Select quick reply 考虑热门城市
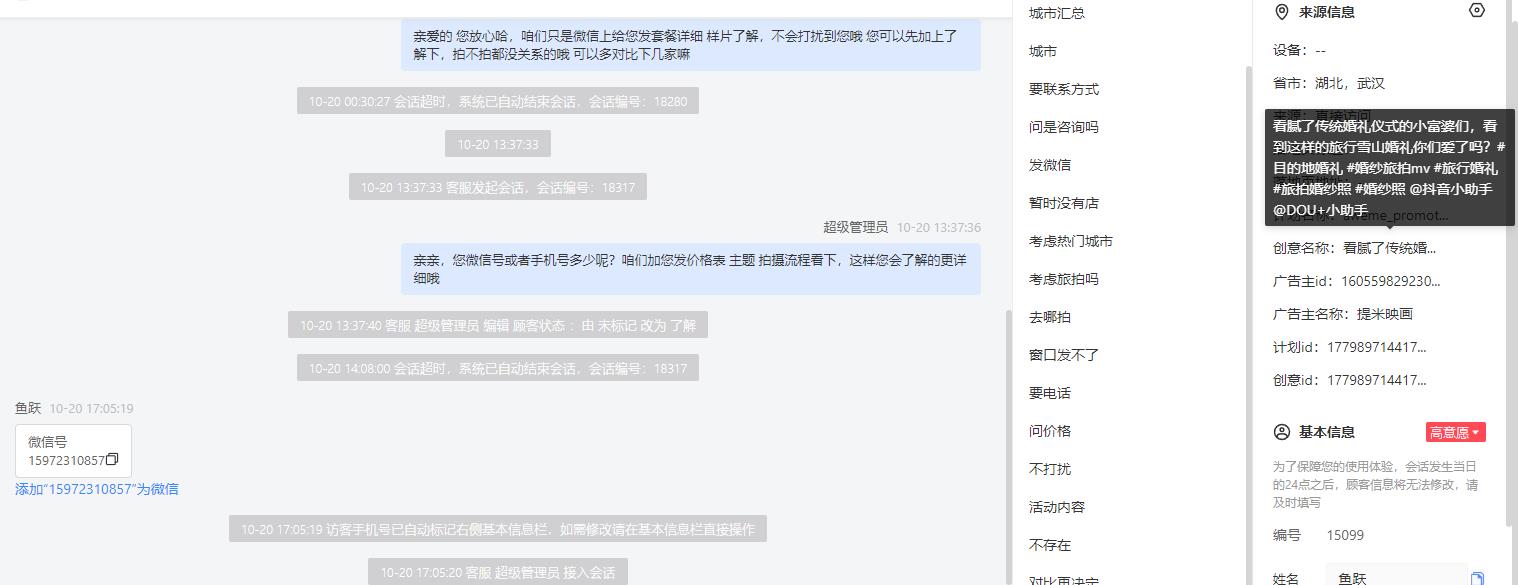 pos(1071,241)
